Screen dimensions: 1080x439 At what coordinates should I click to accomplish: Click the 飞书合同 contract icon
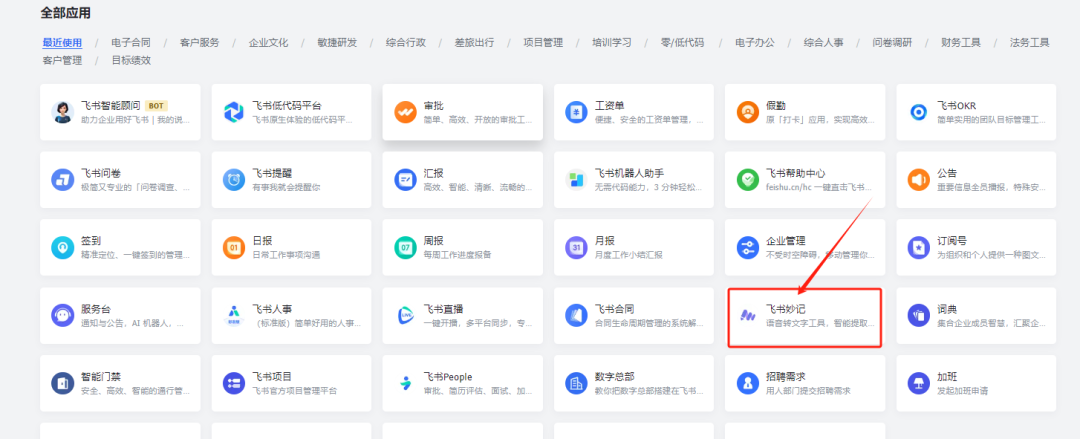coord(576,315)
